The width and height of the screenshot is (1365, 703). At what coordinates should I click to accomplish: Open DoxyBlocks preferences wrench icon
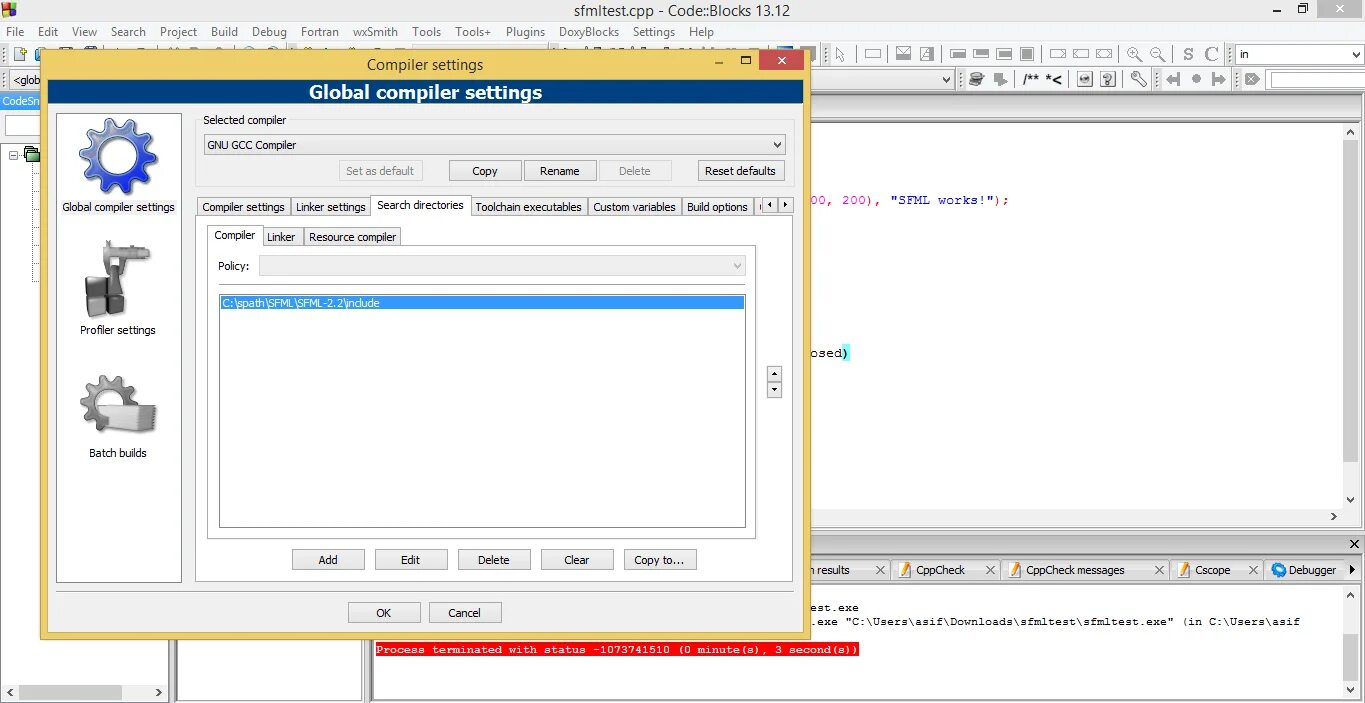(1139, 79)
